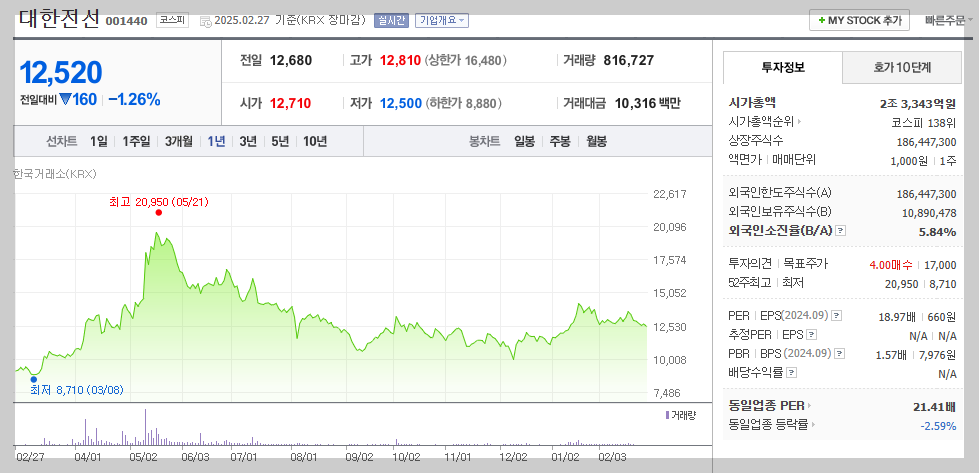The width and height of the screenshot is (979, 473).
Task: Show the 일봉 candlestick chart
Action: coord(524,141)
